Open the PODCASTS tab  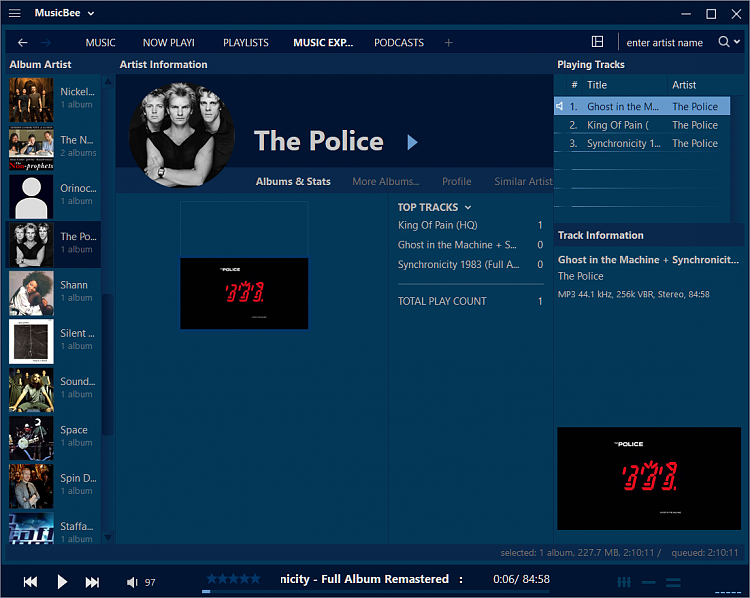399,43
